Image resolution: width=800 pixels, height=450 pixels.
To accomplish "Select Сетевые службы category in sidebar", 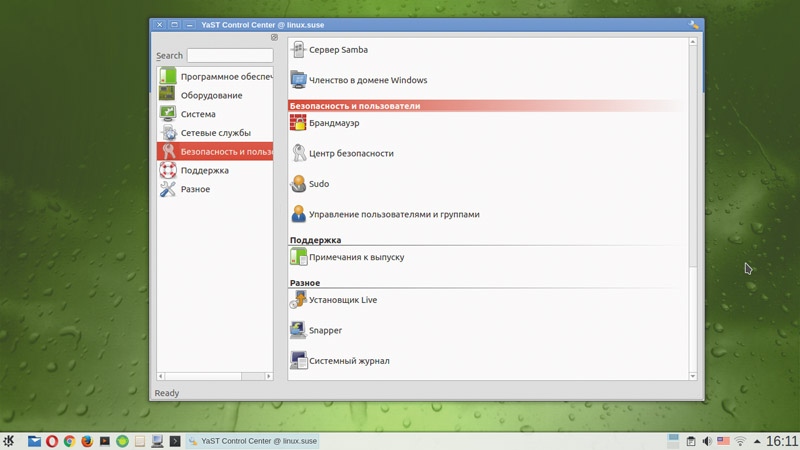I will pyautogui.click(x=215, y=133).
